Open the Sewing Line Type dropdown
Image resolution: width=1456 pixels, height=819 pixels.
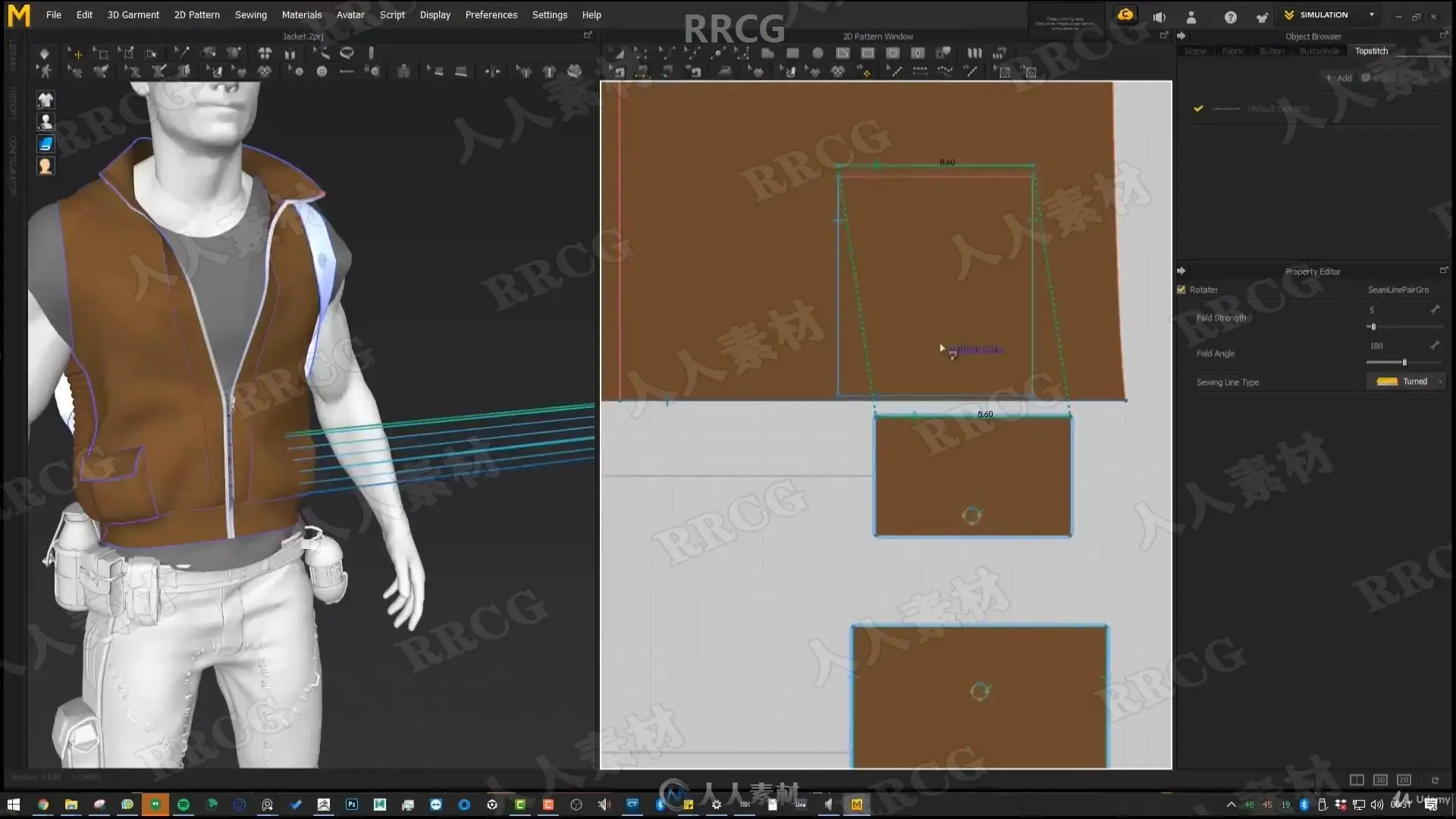[1407, 381]
